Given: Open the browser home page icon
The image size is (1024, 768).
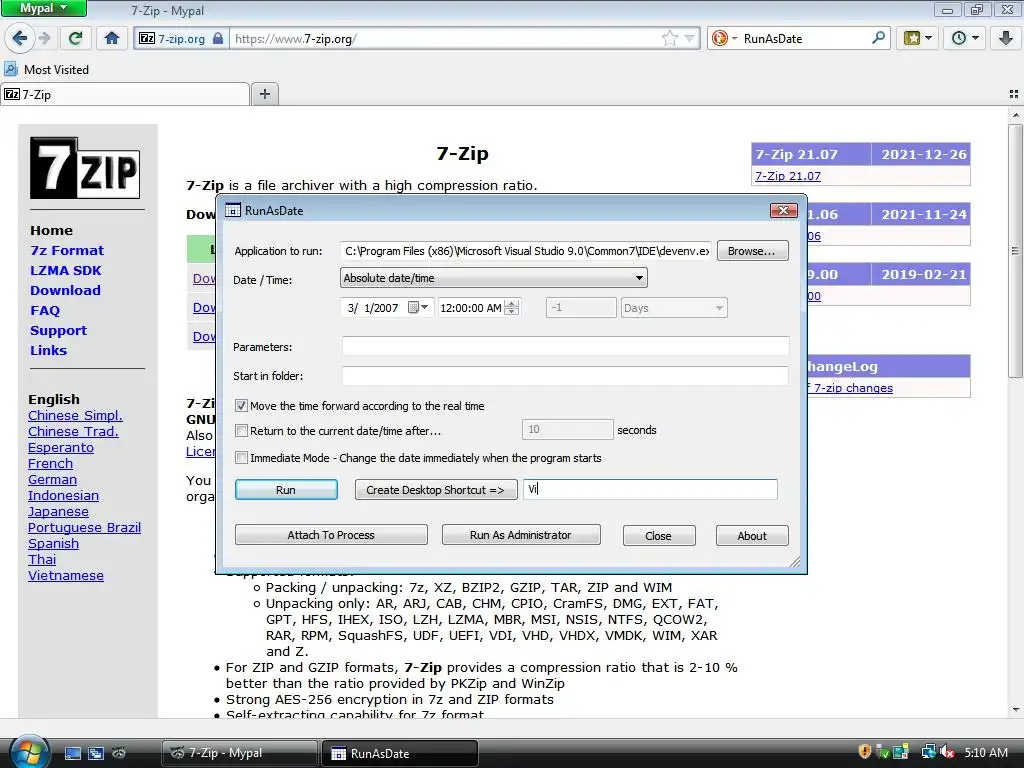Looking at the screenshot, I should click(112, 39).
